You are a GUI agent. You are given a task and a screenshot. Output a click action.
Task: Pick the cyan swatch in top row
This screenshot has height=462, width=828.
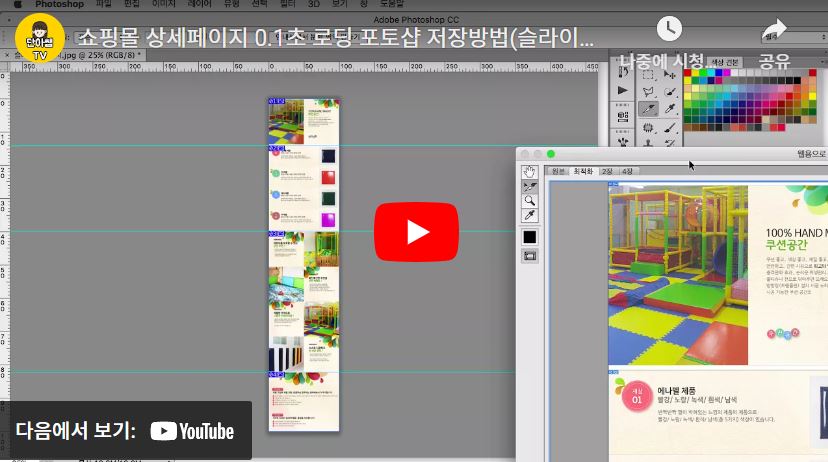coord(711,73)
